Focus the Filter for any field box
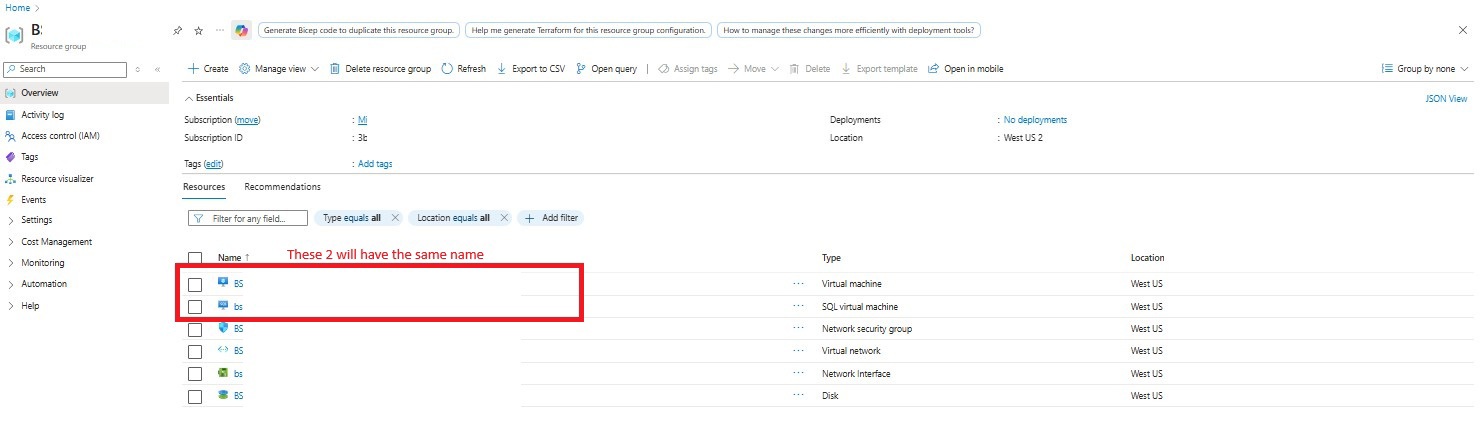Screen dimensions: 1481x438 248,218
